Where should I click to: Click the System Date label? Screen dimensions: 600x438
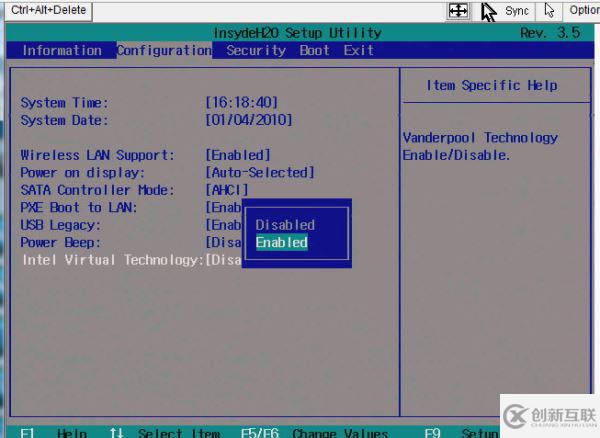pyautogui.click(x=64, y=120)
